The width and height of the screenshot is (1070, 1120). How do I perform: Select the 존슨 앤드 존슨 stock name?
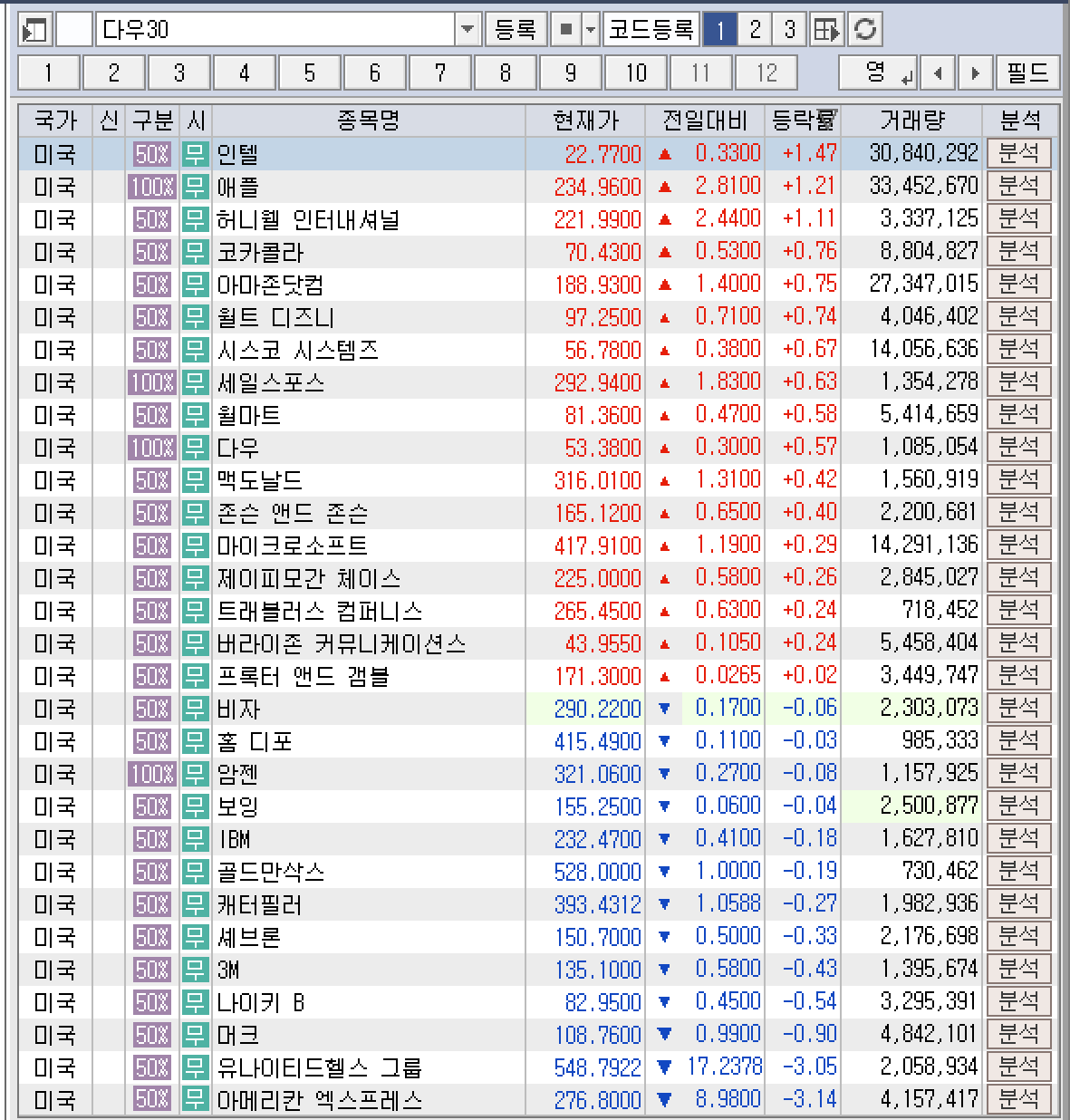click(x=293, y=513)
